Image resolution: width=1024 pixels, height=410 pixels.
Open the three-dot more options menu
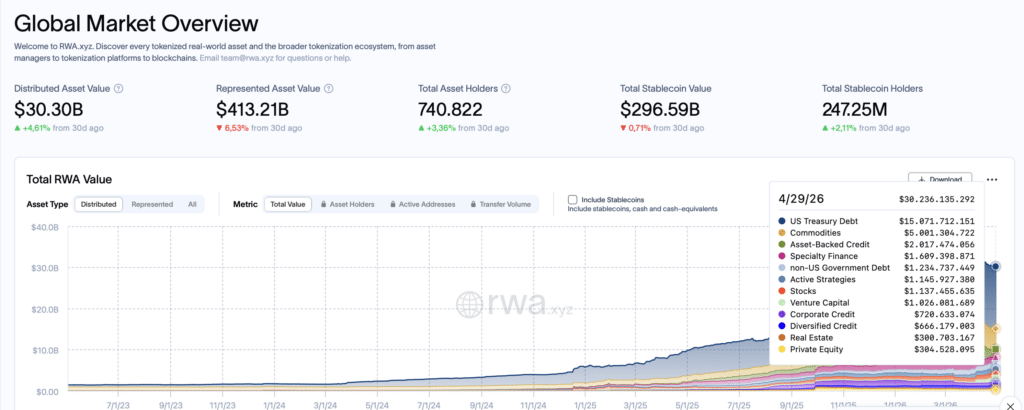coord(992,180)
